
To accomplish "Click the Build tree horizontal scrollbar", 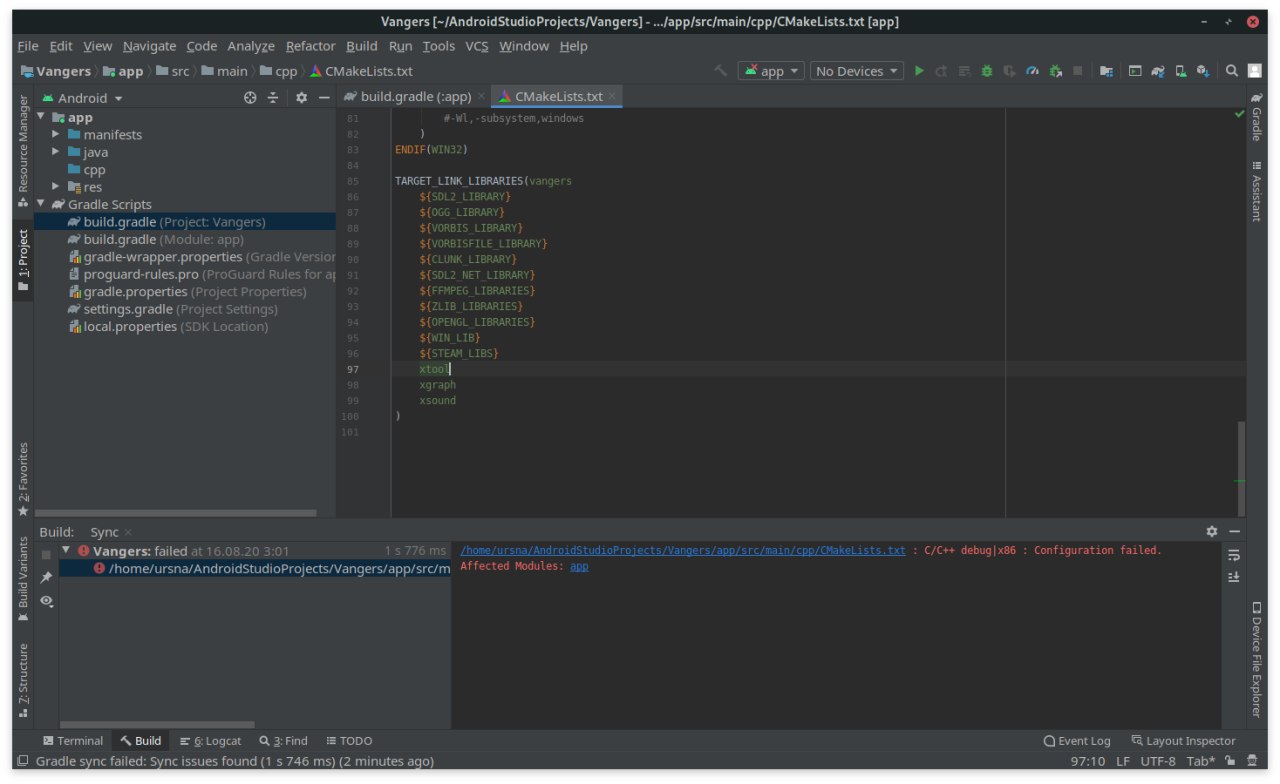I will point(157,725).
